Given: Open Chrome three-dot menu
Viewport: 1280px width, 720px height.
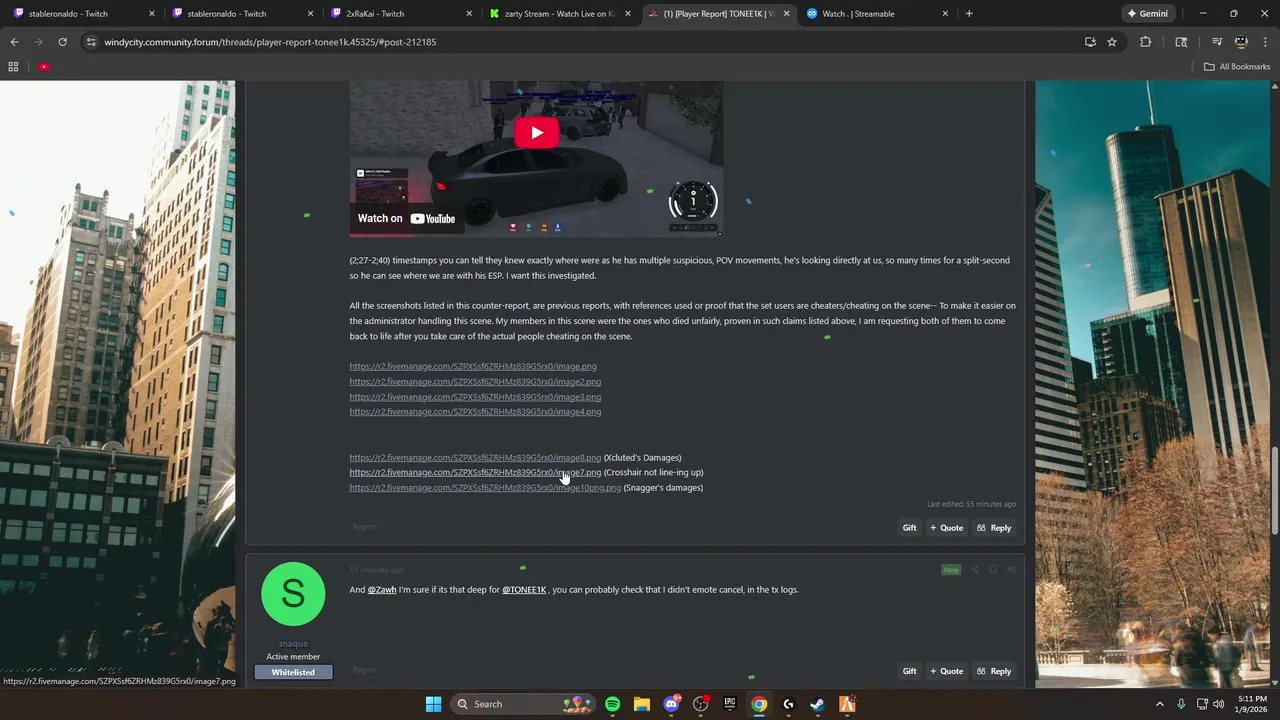Looking at the screenshot, I should (1264, 42).
